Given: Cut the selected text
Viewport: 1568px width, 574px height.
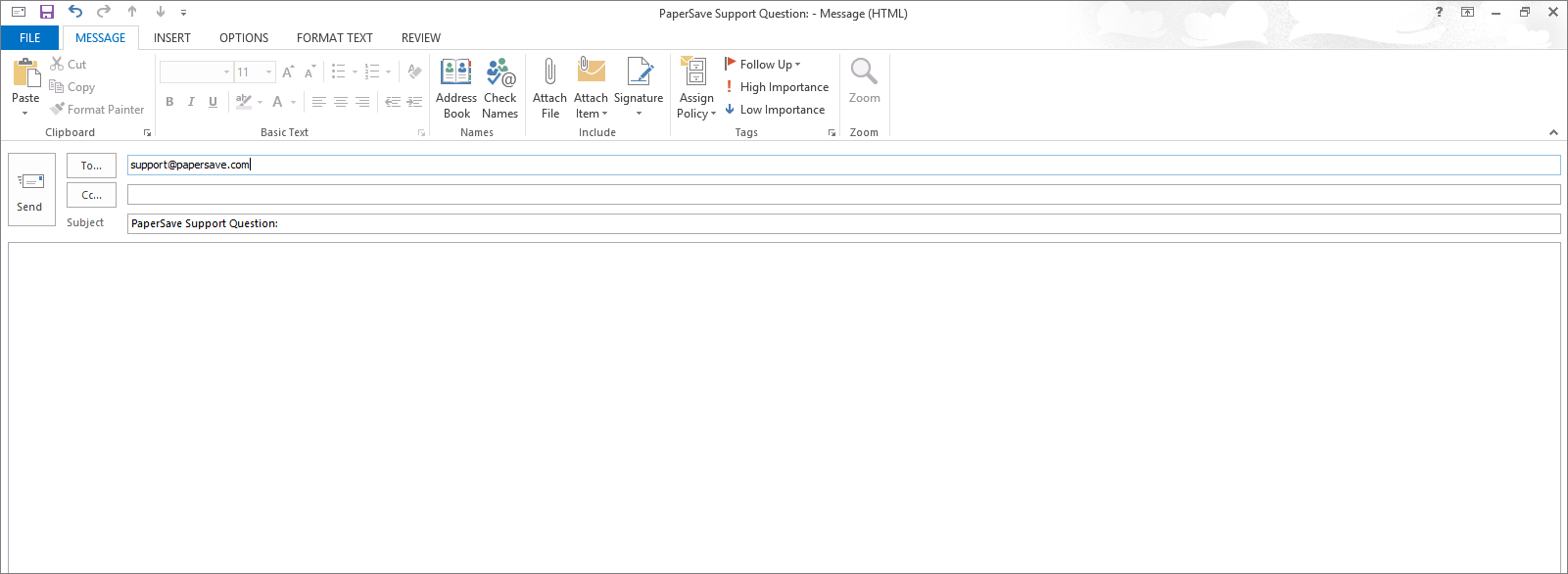Looking at the screenshot, I should [x=69, y=65].
